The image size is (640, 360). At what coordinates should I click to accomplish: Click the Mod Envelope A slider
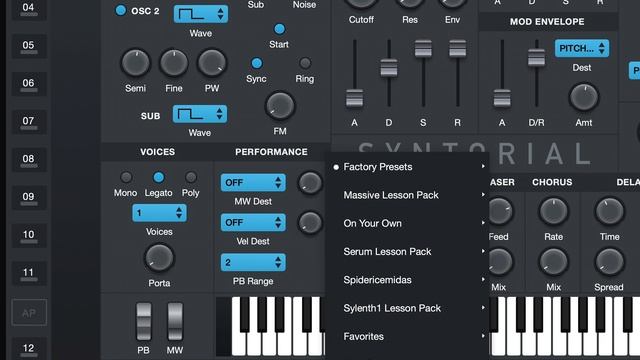[x=502, y=98]
